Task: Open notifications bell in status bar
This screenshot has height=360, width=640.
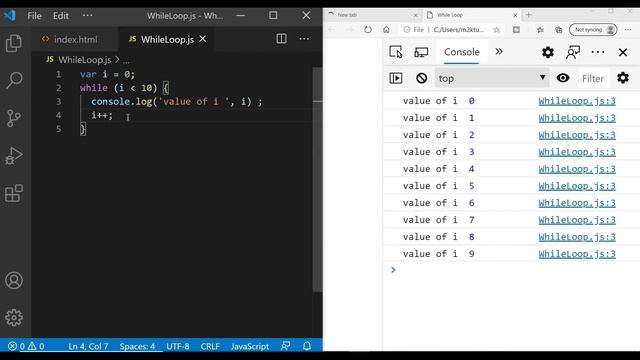Action: pyautogui.click(x=307, y=346)
